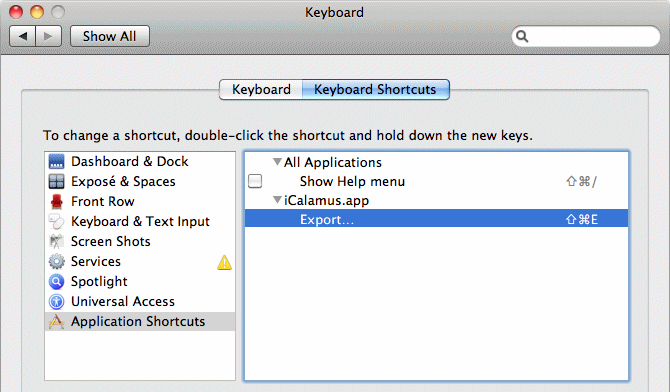Collapse the iCalamus.app disclosure triangle
Image resolution: width=670 pixels, height=392 pixels.
pyautogui.click(x=277, y=200)
